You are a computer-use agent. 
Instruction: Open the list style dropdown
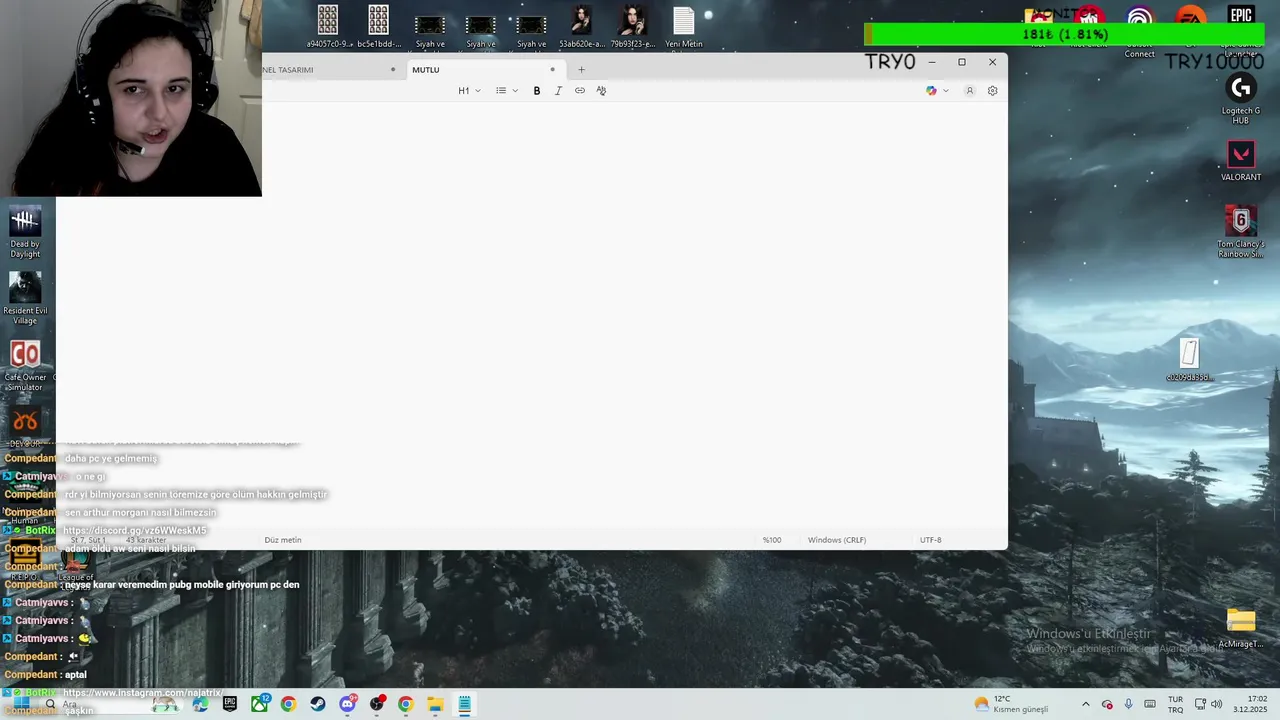(x=507, y=91)
